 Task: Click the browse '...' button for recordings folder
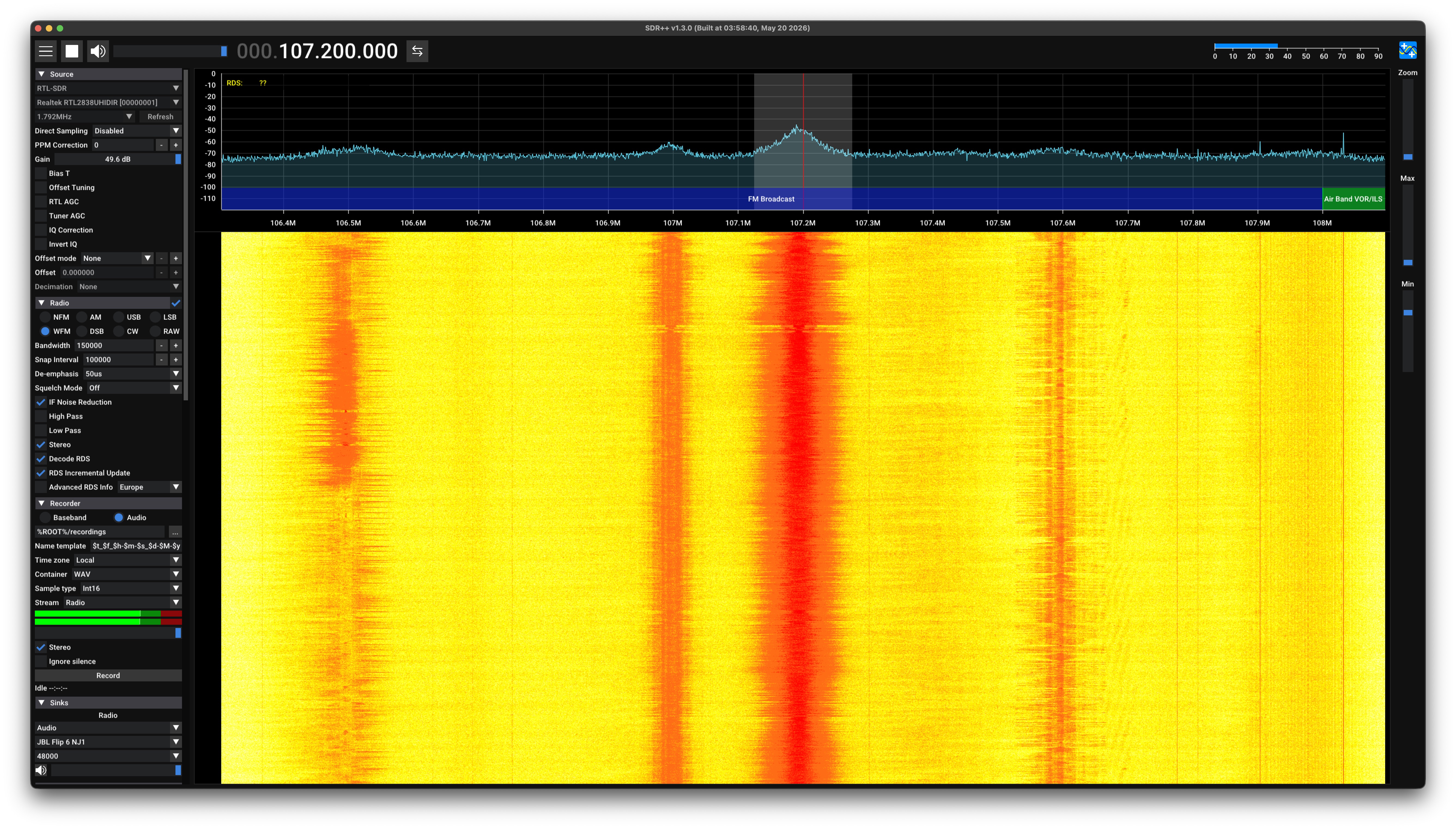pyautogui.click(x=175, y=532)
